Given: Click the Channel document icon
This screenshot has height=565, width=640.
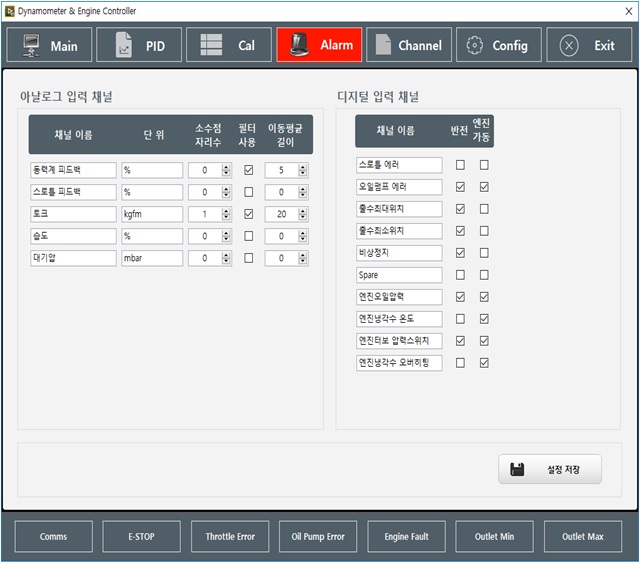Looking at the screenshot, I should [x=382, y=46].
